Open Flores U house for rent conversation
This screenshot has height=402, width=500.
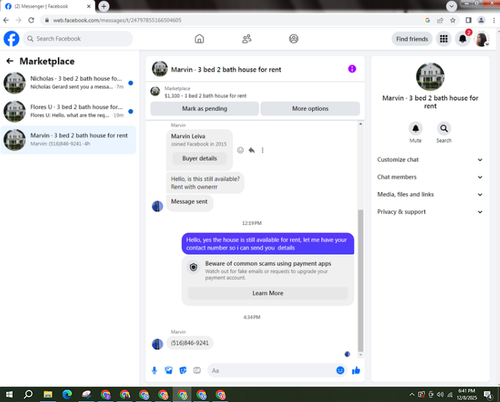tap(68, 111)
